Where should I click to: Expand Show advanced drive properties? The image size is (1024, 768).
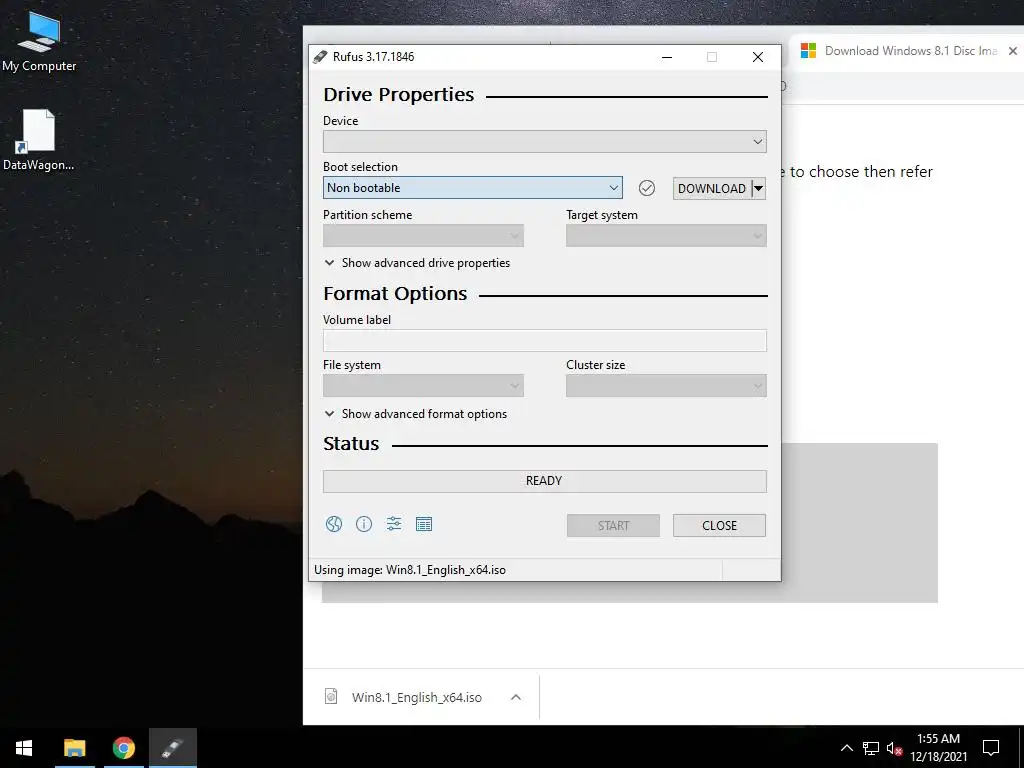(x=417, y=263)
